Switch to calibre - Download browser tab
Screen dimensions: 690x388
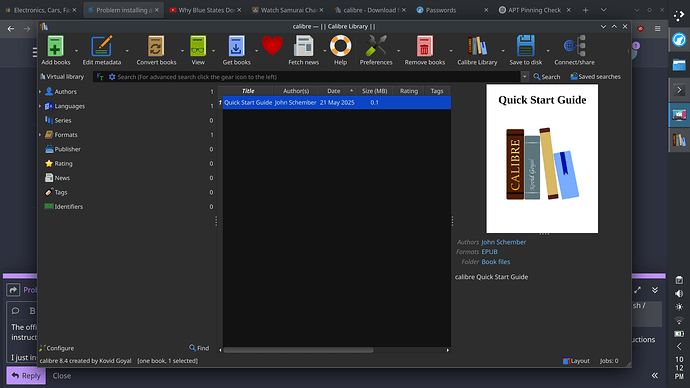(370, 10)
